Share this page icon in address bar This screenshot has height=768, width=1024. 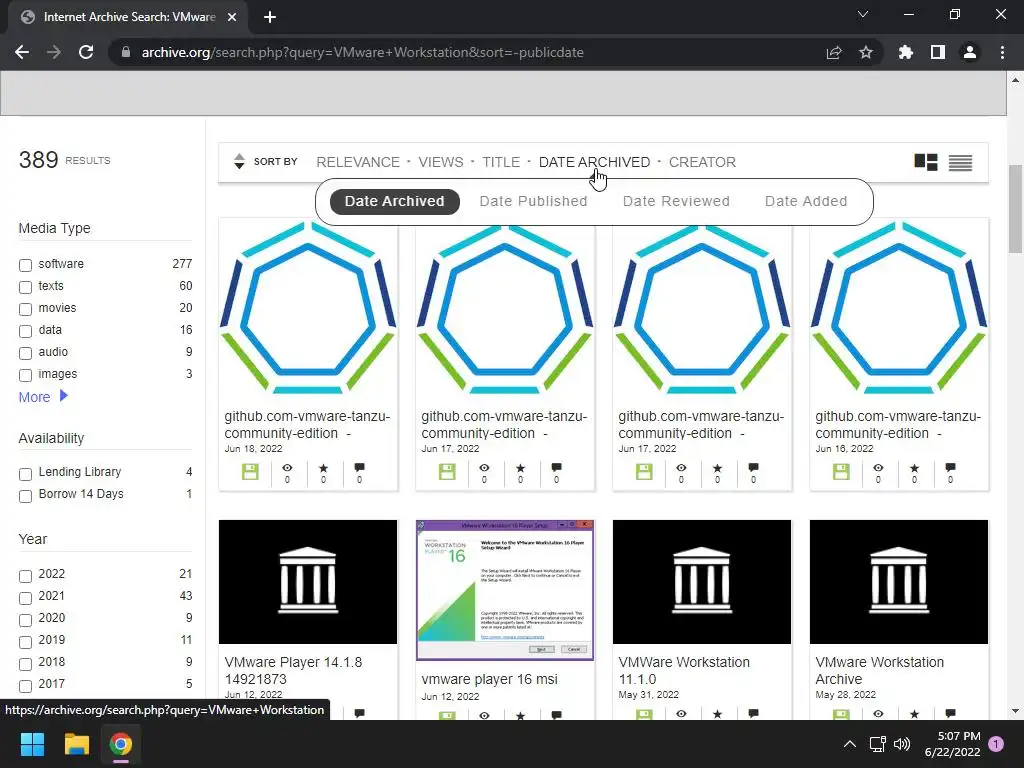[x=834, y=52]
